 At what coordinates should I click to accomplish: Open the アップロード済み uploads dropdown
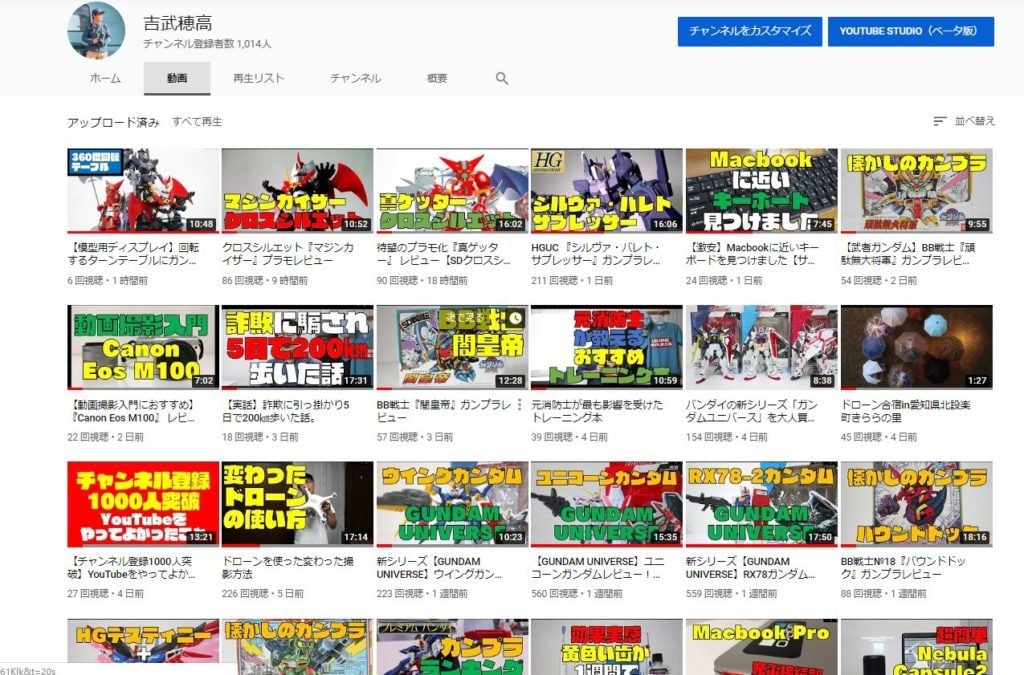point(113,122)
